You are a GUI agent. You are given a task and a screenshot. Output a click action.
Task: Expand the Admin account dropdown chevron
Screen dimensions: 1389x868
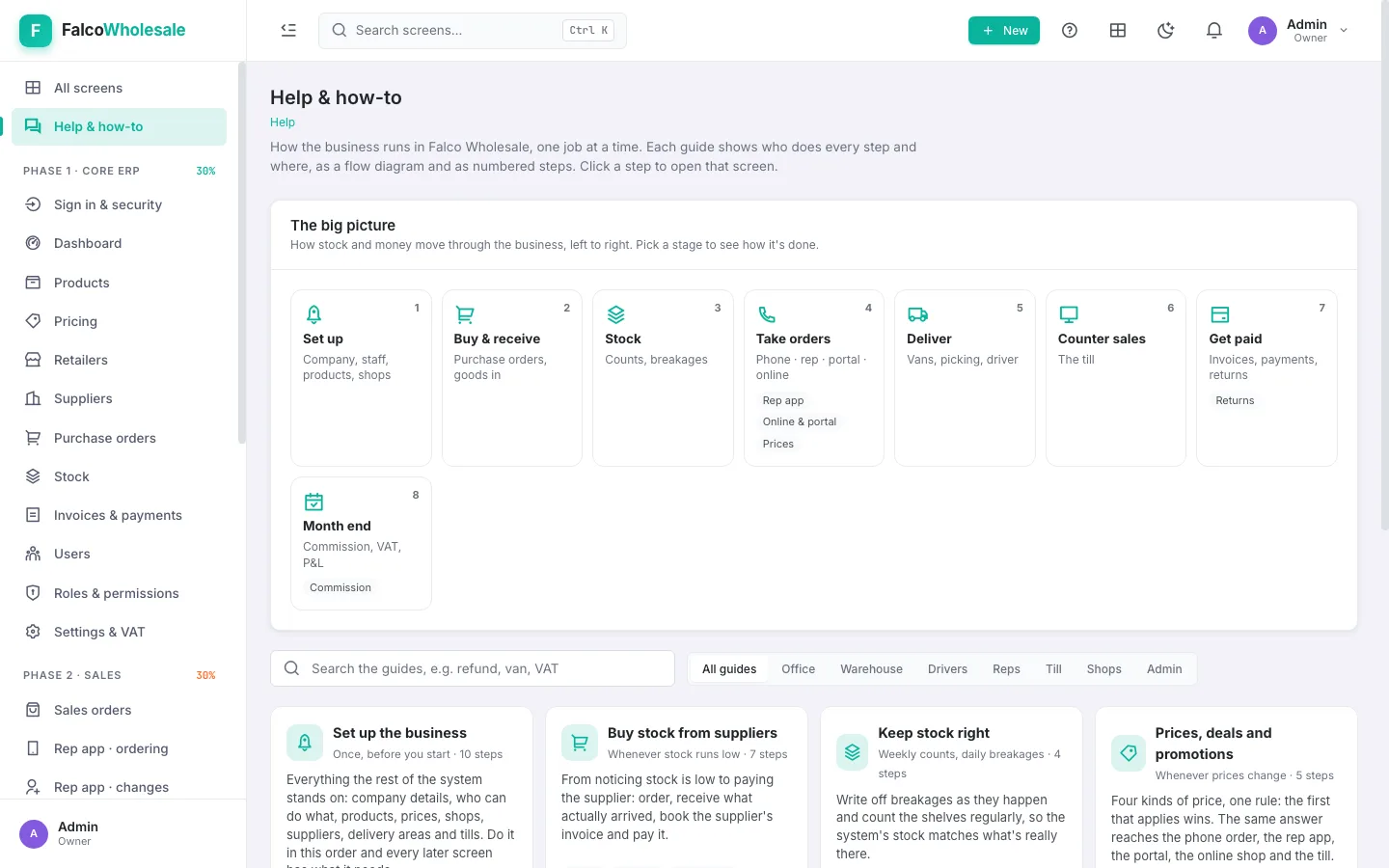click(1344, 31)
